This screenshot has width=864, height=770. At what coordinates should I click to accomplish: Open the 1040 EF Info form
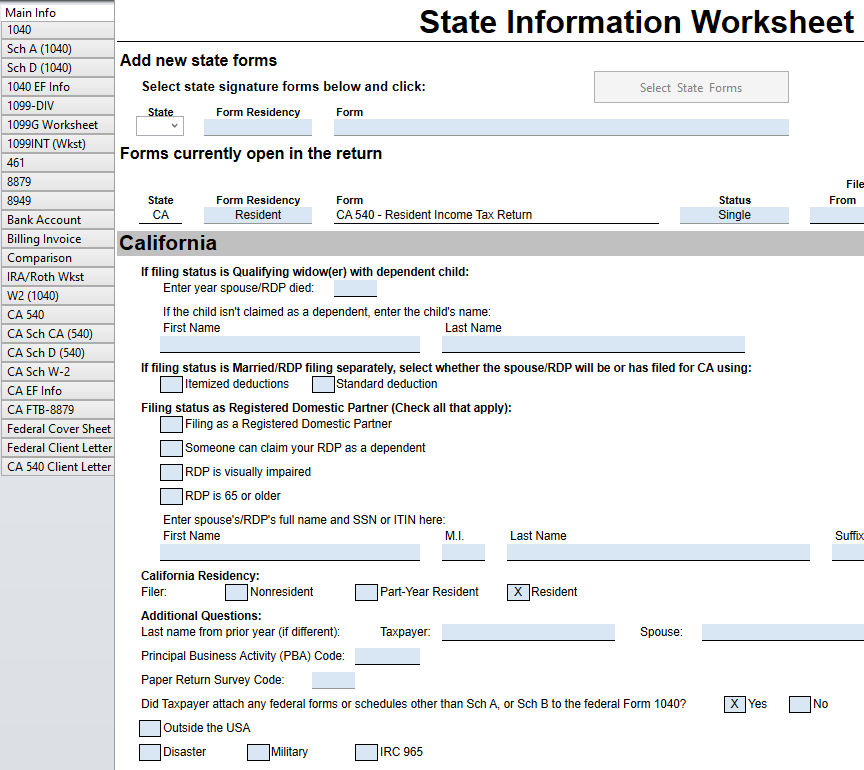[x=57, y=87]
